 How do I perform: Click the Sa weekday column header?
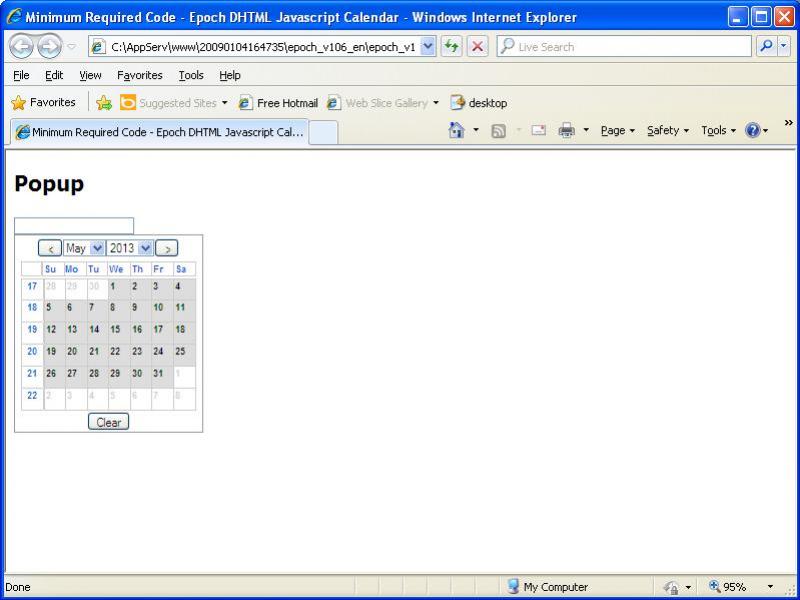[x=184, y=269]
